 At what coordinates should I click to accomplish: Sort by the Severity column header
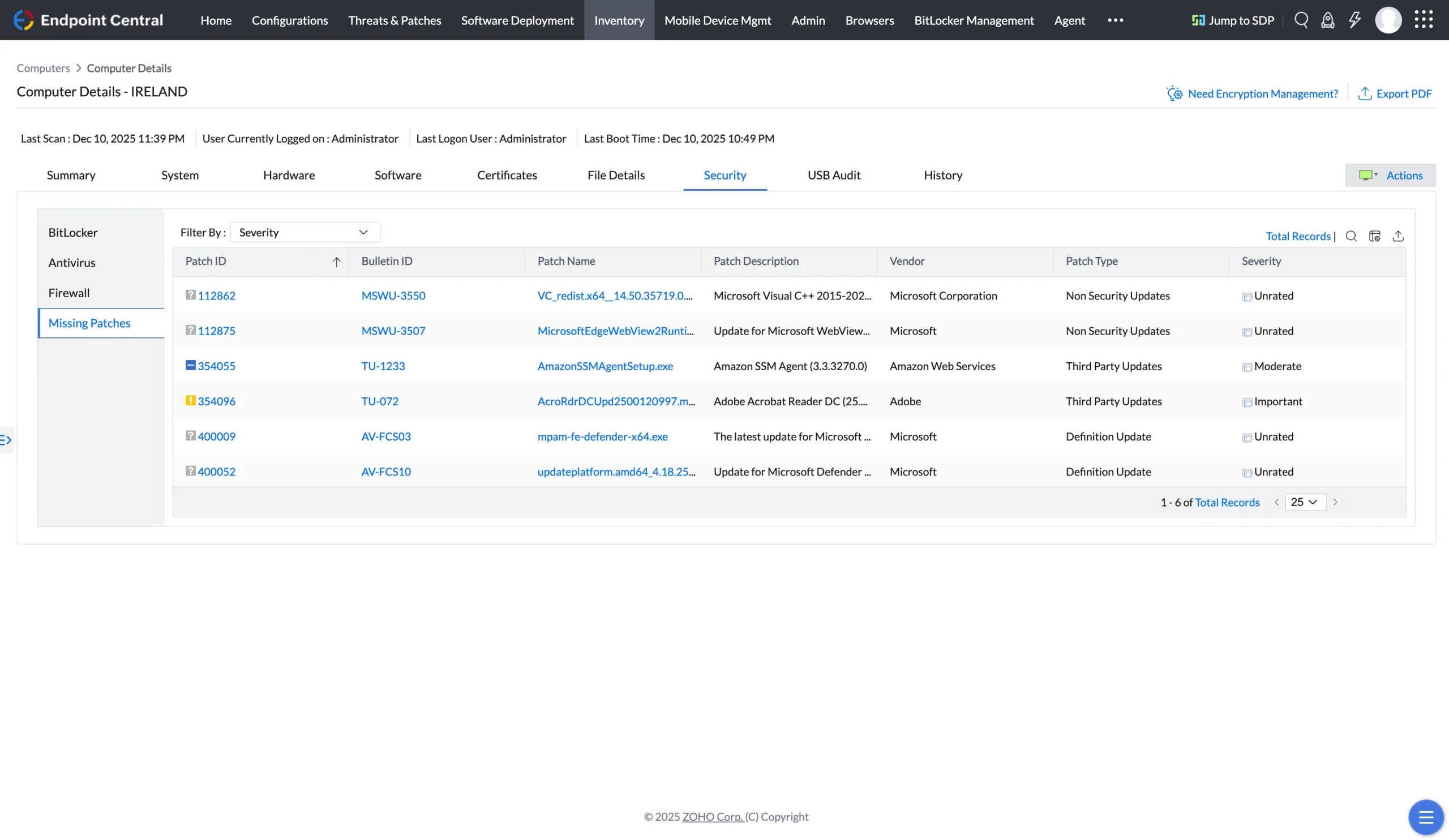click(x=1261, y=261)
